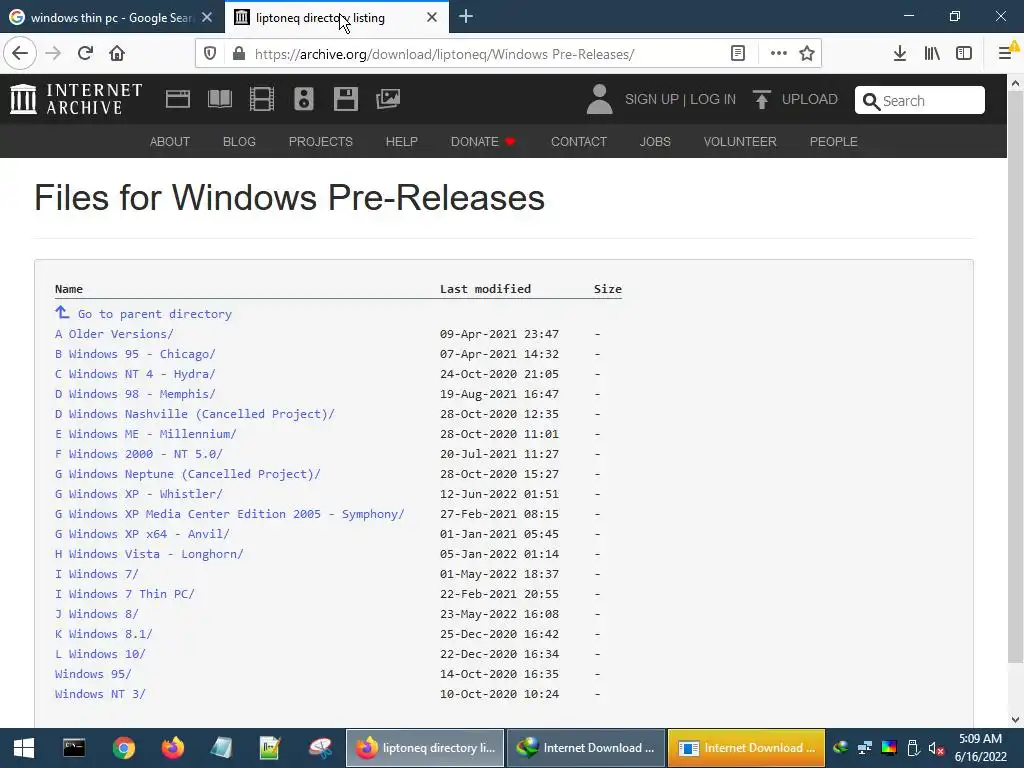
Task: Open the Texts book icon
Action: [x=219, y=99]
